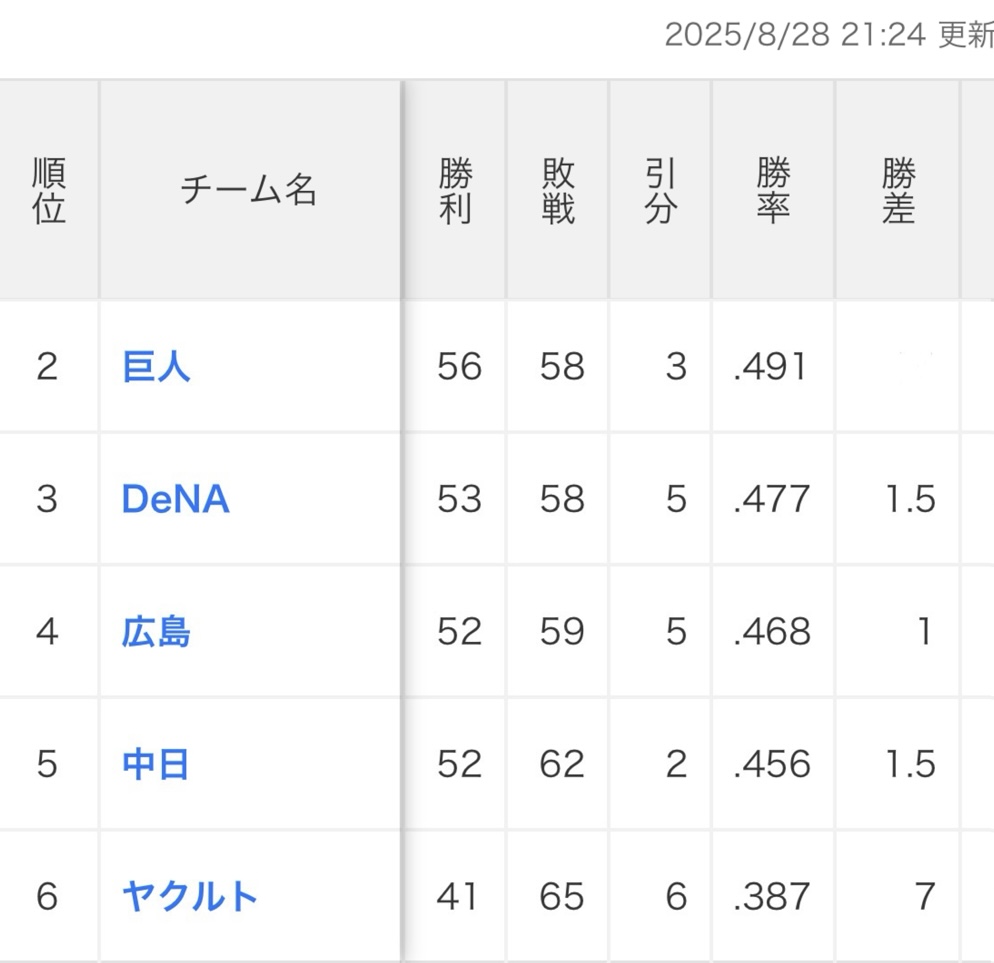
Task: Click the 2025/8/28 21:24 更新 timestamp
Action: (x=828, y=36)
